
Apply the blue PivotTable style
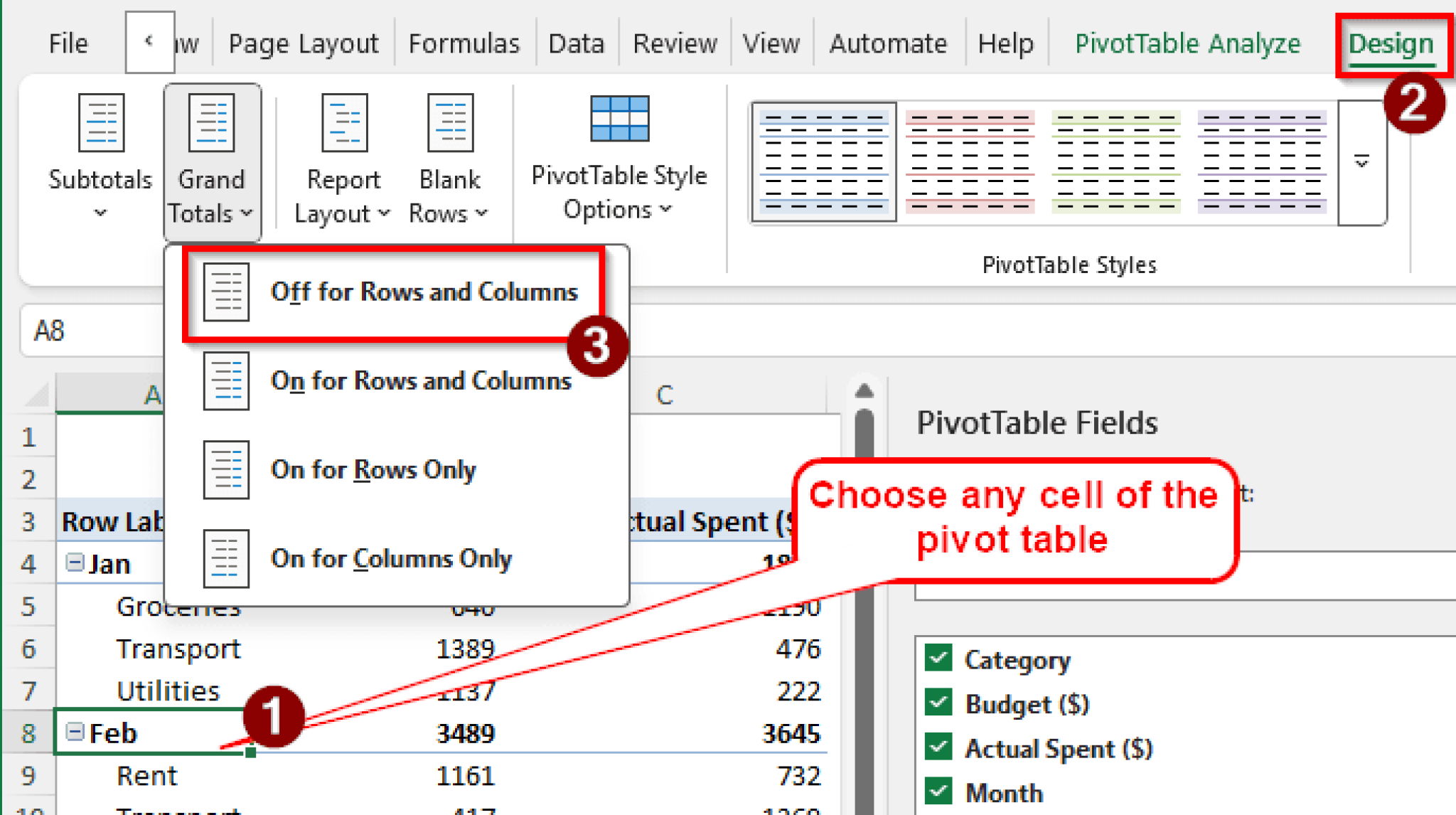823,162
